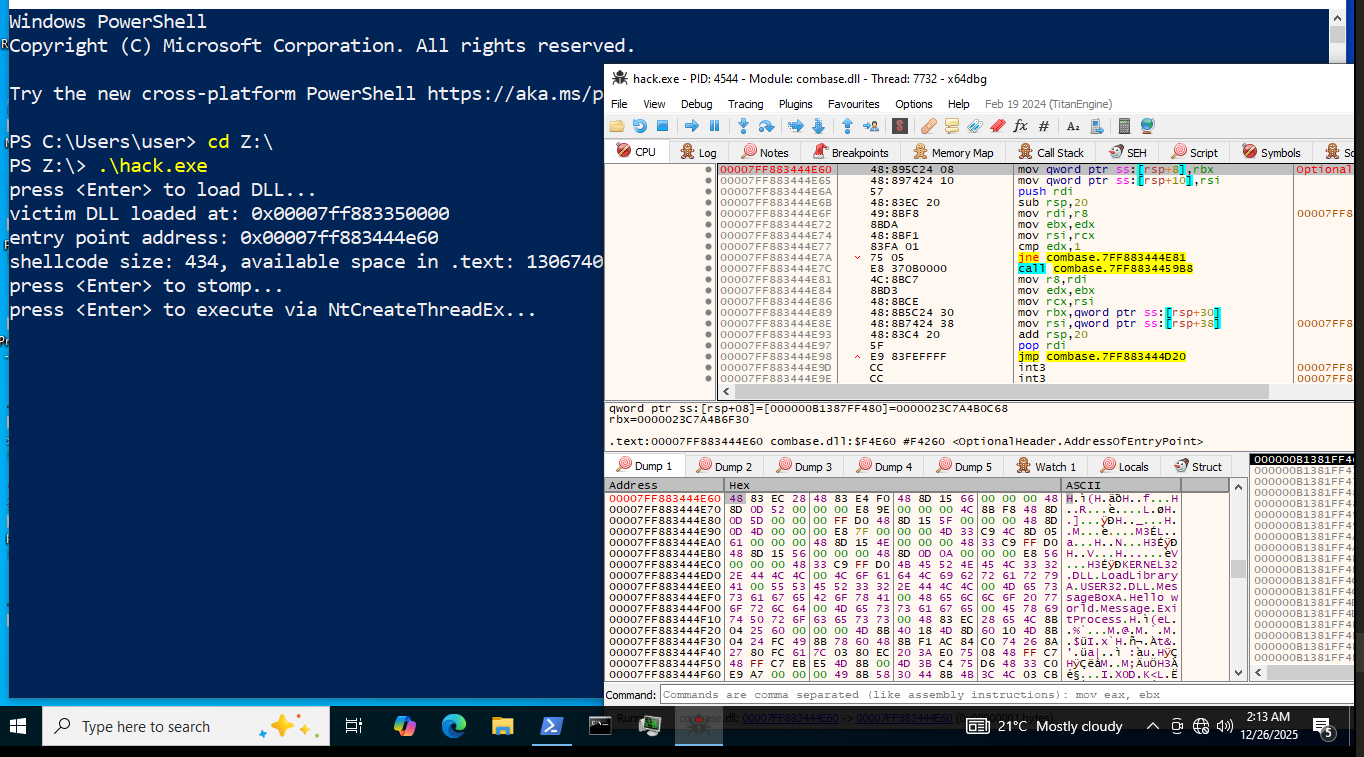Switch to the Memory Map tab
Image resolution: width=1364 pixels, height=757 pixels.
click(952, 152)
